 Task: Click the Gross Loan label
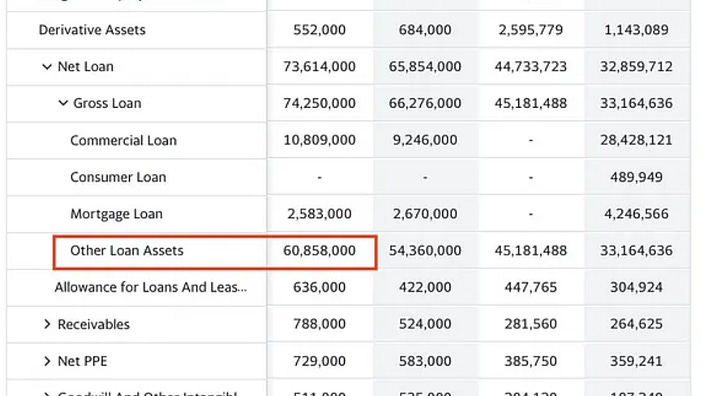[x=107, y=103]
